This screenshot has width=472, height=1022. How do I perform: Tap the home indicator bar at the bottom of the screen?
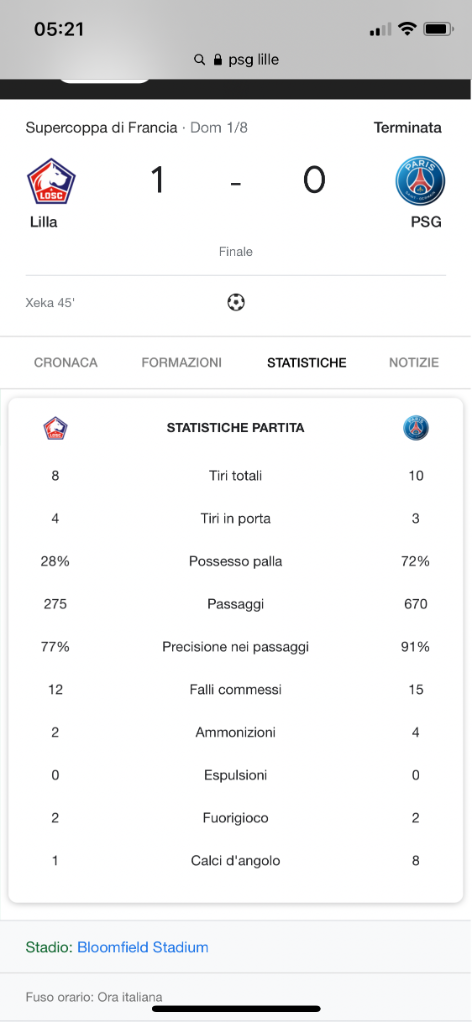coord(236,1008)
